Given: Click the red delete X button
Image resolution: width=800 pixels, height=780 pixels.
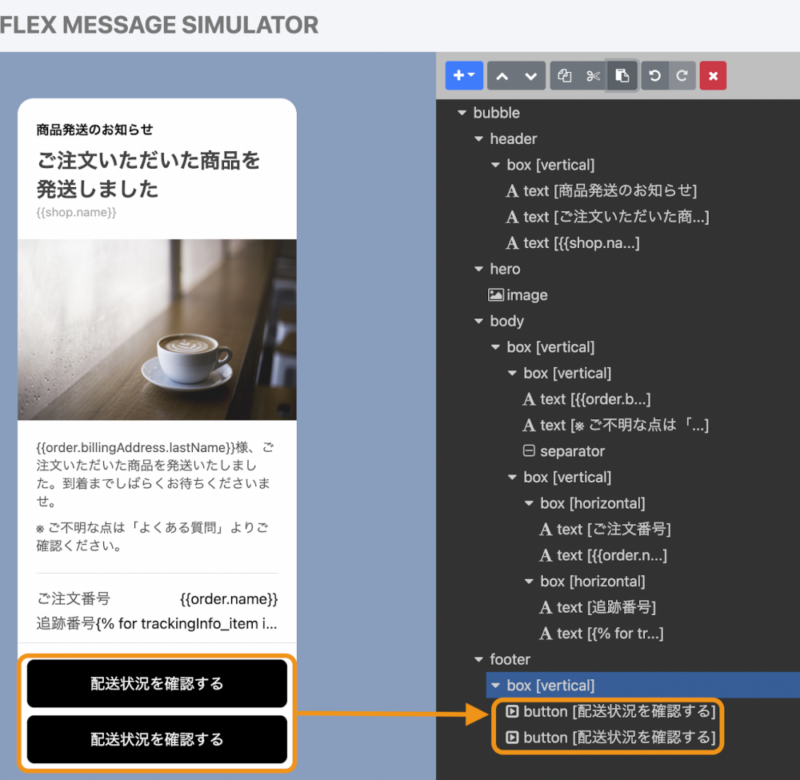Looking at the screenshot, I should 713,76.
